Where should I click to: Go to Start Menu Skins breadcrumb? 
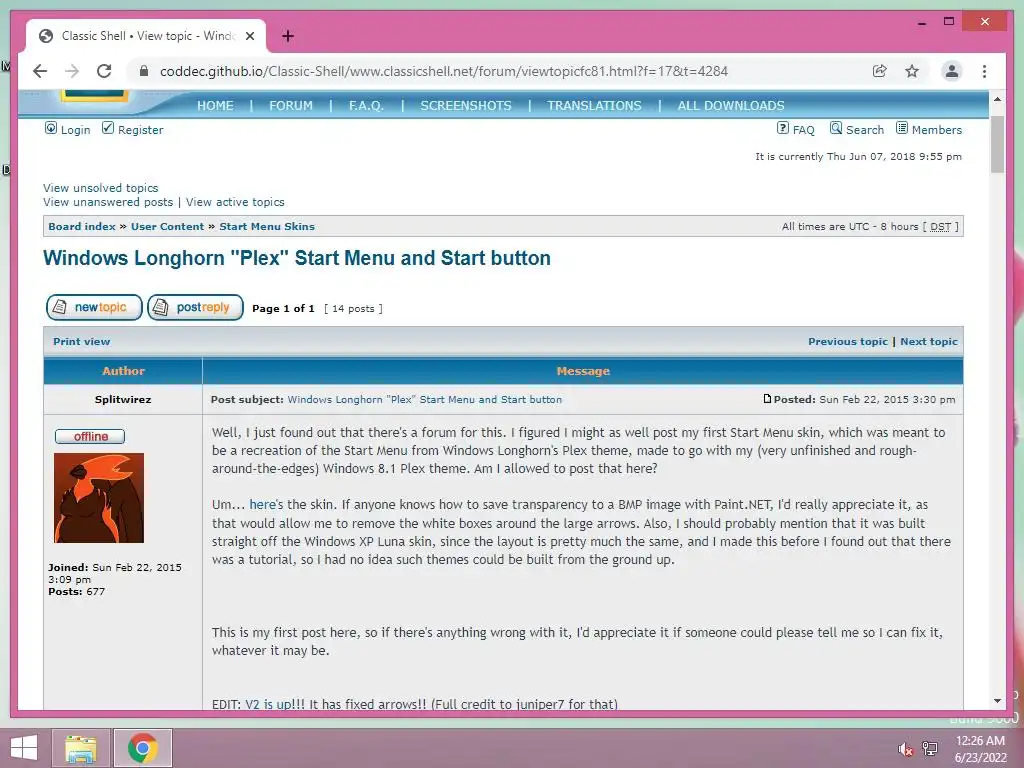coord(267,227)
